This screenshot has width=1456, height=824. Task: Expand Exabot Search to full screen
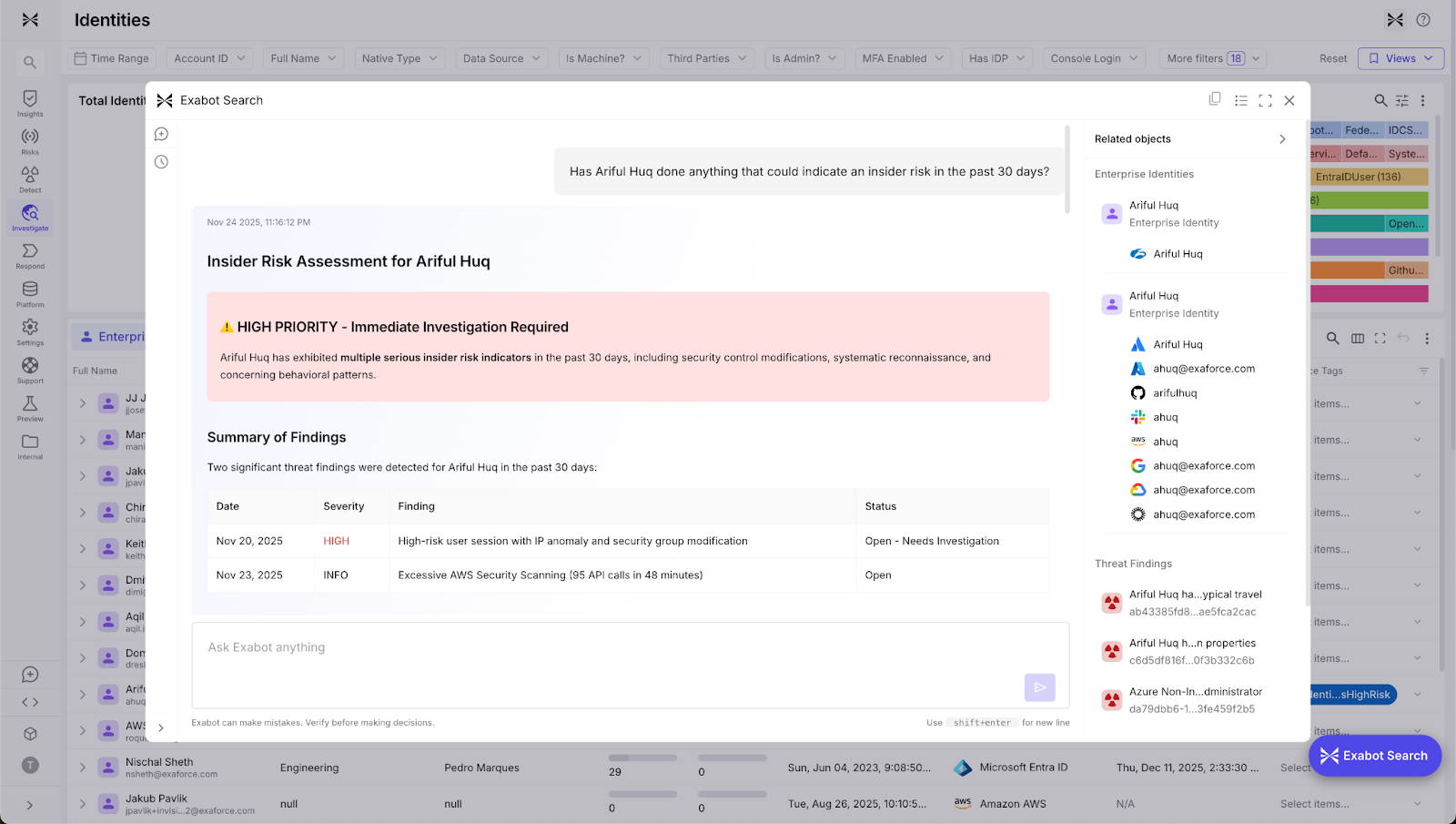(x=1265, y=100)
